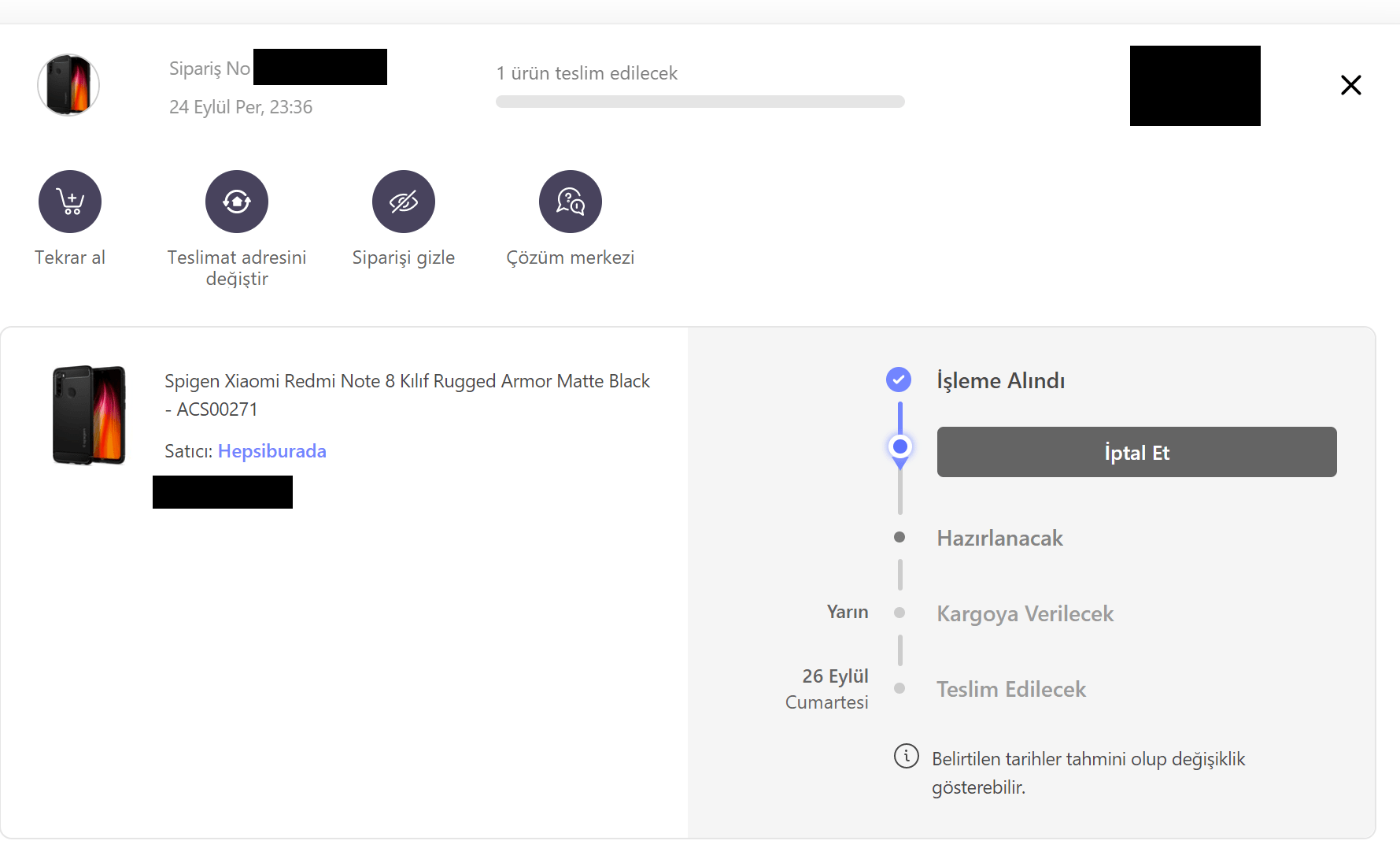Click the 1 ürün teslim edilecek text
The height and width of the screenshot is (848, 1400).
[x=586, y=73]
